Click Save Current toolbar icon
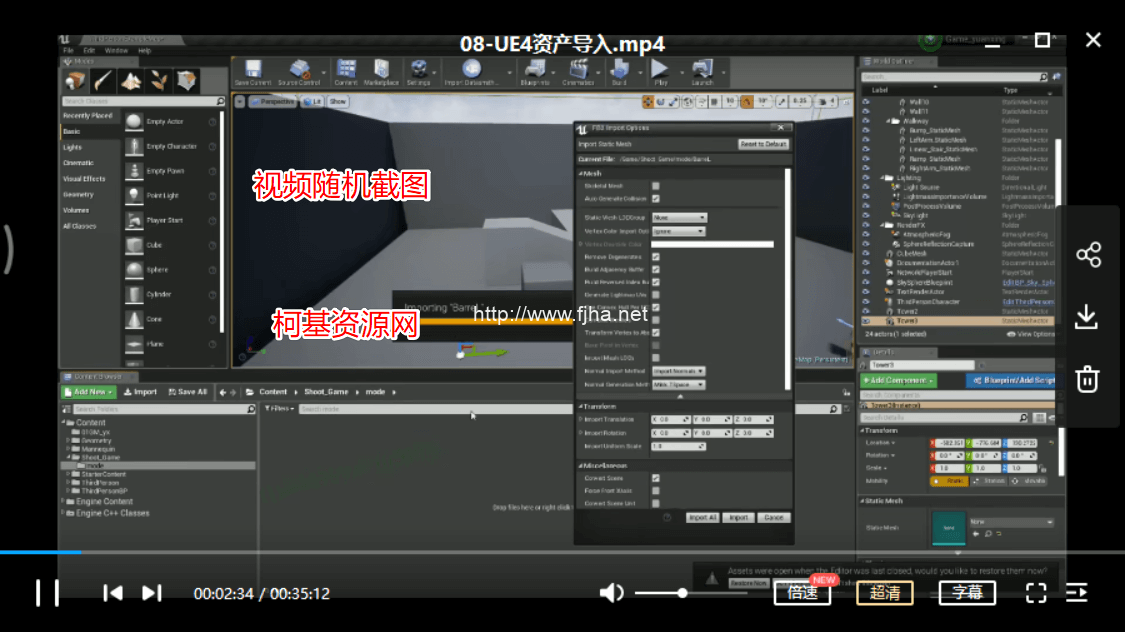Viewport: 1125px width, 632px height. pos(253,72)
